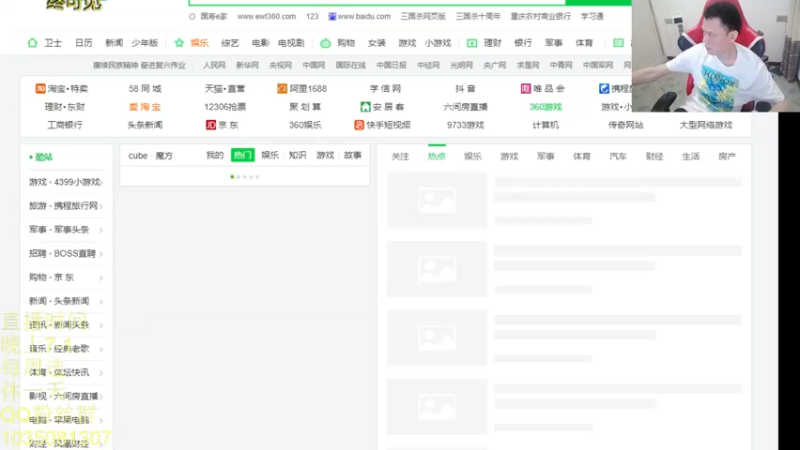Click the blue Ctrip icon beside 携程
This screenshot has height=450, width=800.
point(604,89)
